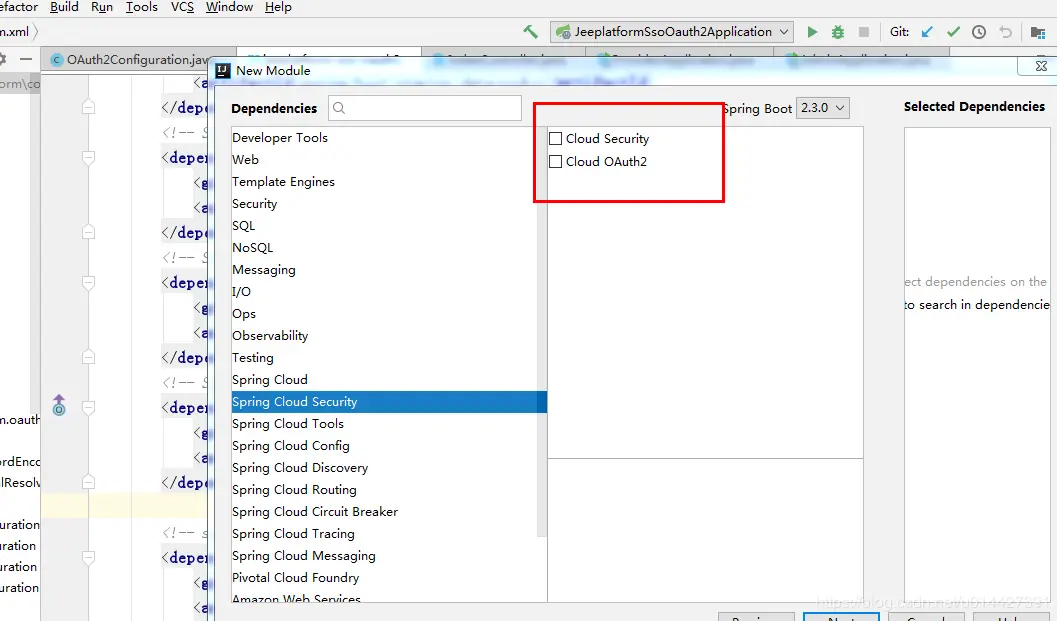Click the hide panel dash icon
Image resolution: width=1057 pixels, height=621 pixels.
pos(26,59)
